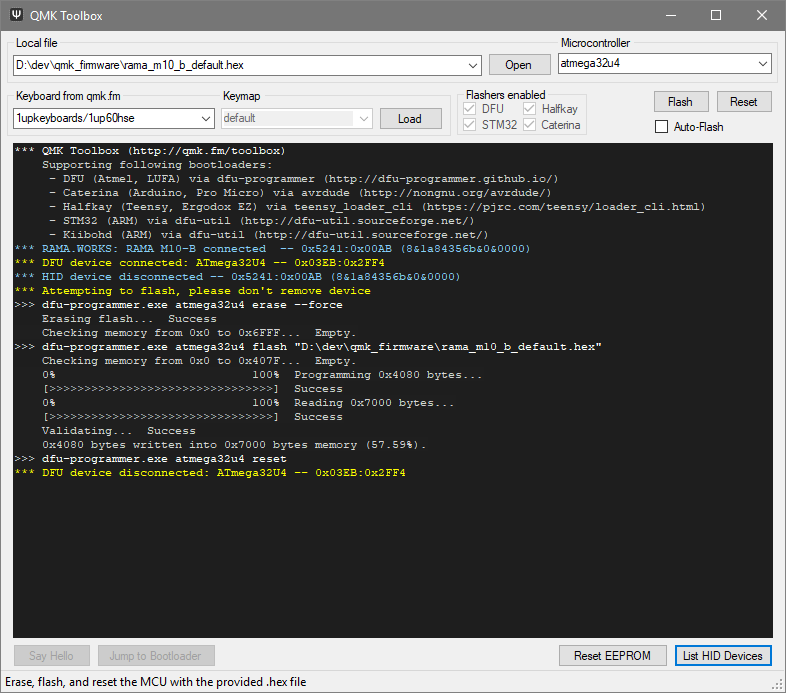Close the QMK Toolbox window
Image resolution: width=786 pixels, height=693 pixels.
(761, 16)
